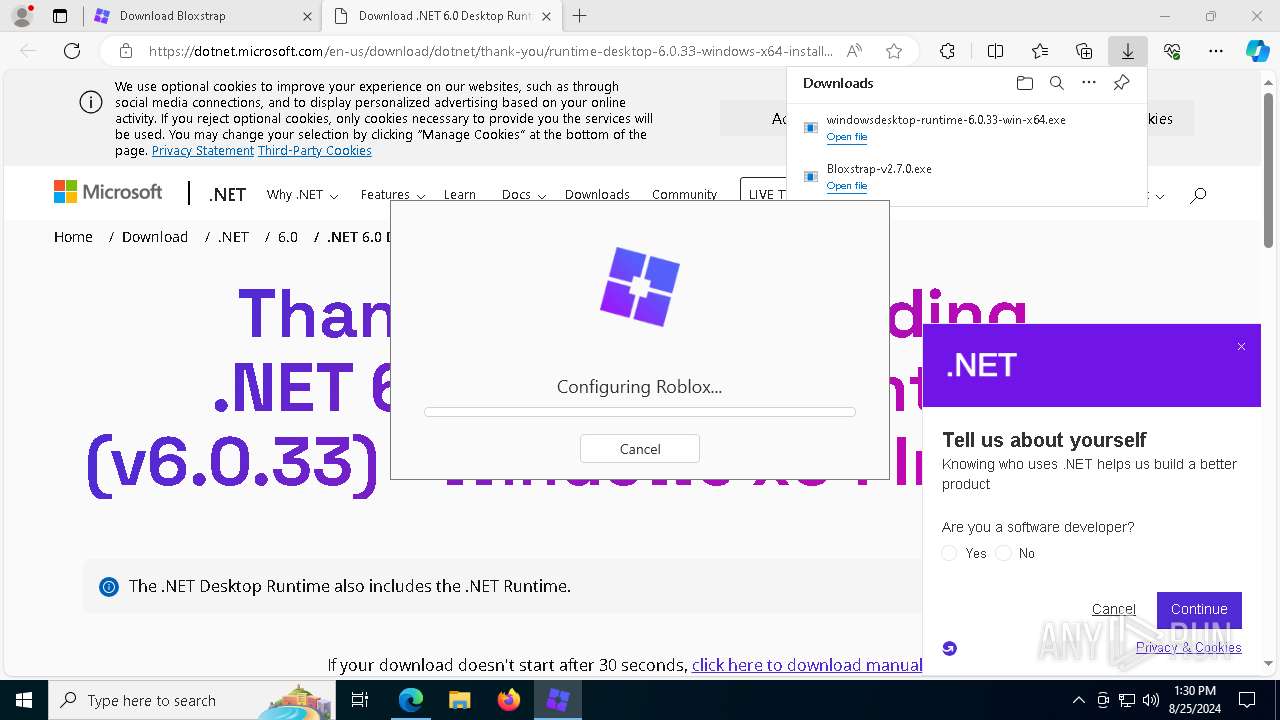Open the Copilot sidebar icon

click(1257, 51)
